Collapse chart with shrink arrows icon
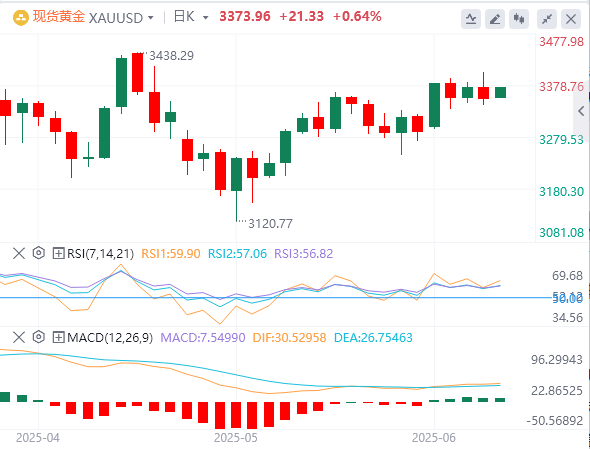 click(x=547, y=19)
